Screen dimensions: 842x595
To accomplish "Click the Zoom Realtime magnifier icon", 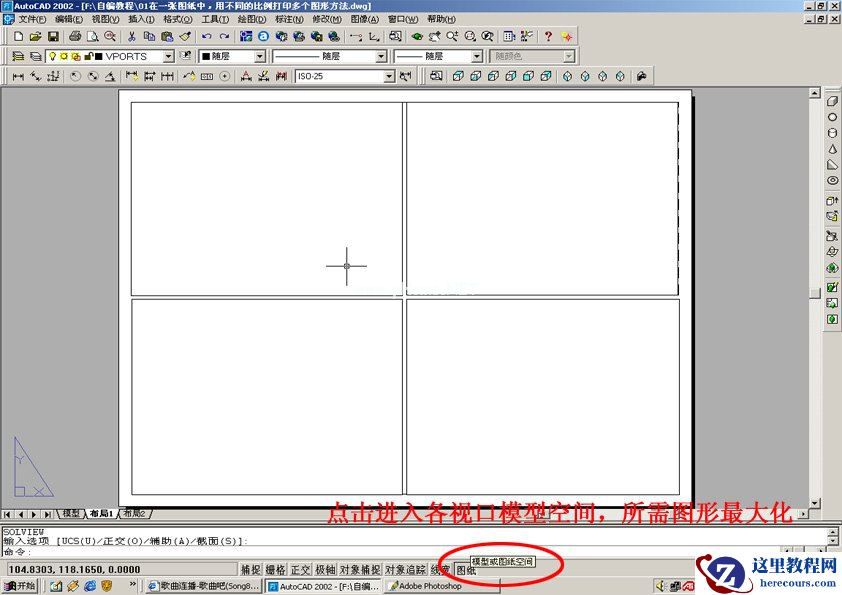I will click(x=452, y=37).
